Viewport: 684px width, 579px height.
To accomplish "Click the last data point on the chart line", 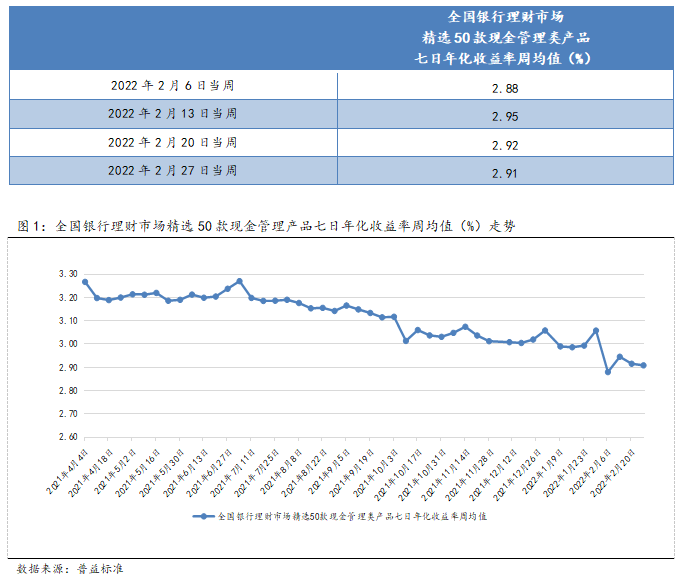I will tap(643, 366).
